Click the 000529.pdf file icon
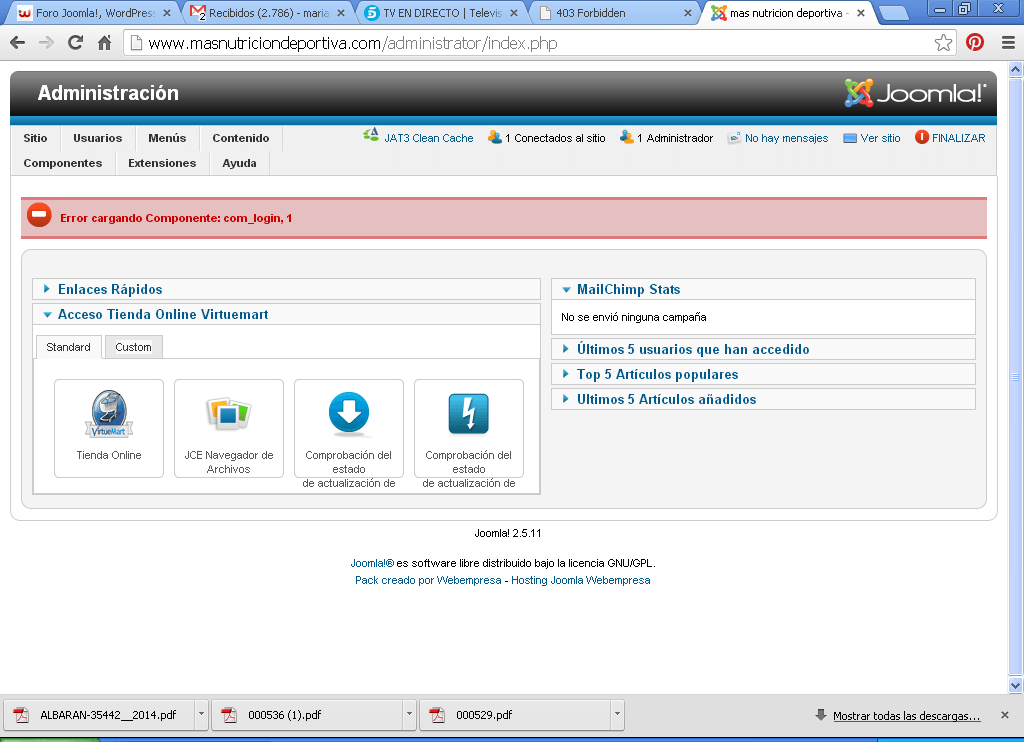Viewport: 1024px width, 742px height. tap(437, 715)
